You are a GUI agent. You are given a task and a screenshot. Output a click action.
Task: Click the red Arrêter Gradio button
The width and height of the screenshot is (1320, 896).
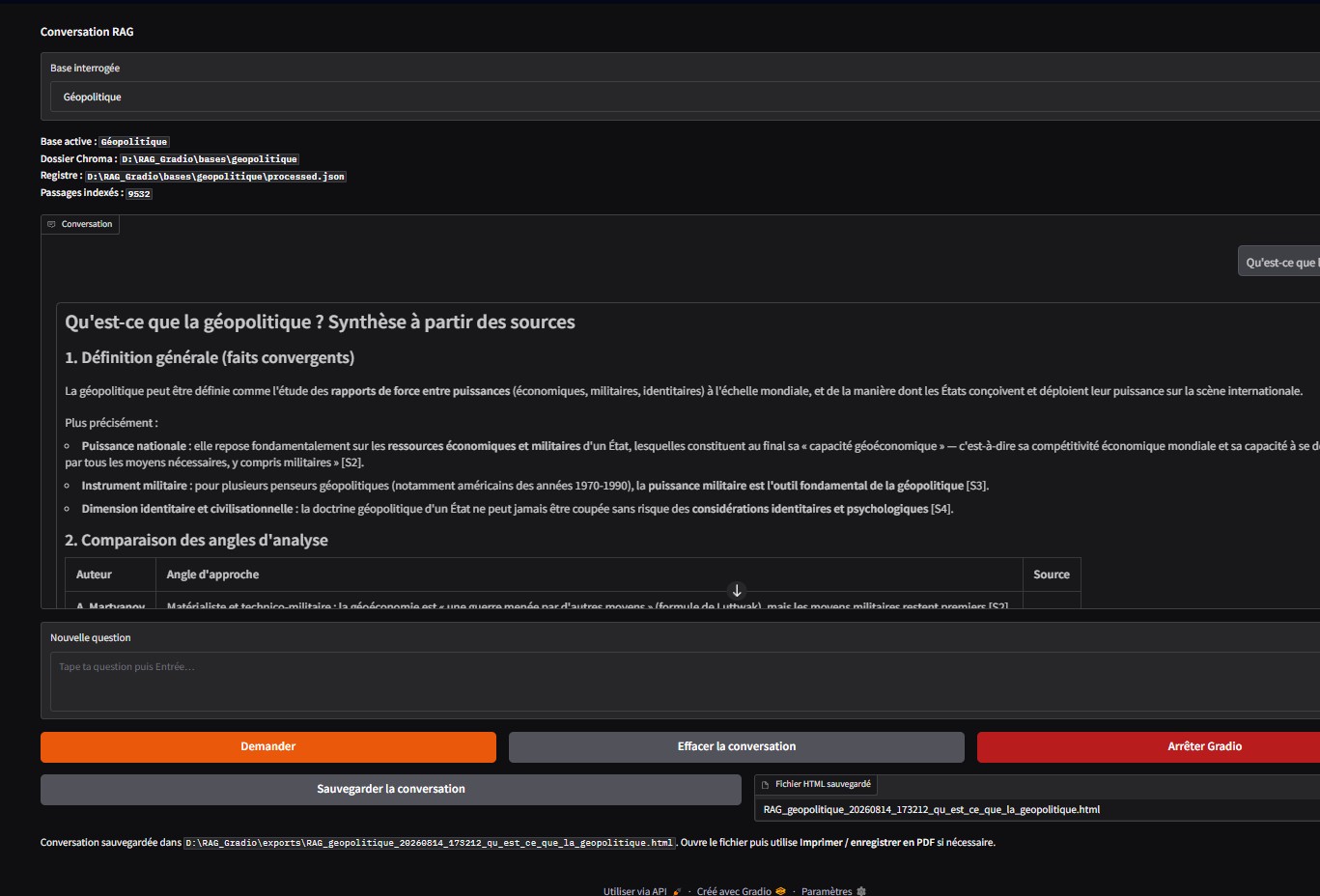(1149, 746)
